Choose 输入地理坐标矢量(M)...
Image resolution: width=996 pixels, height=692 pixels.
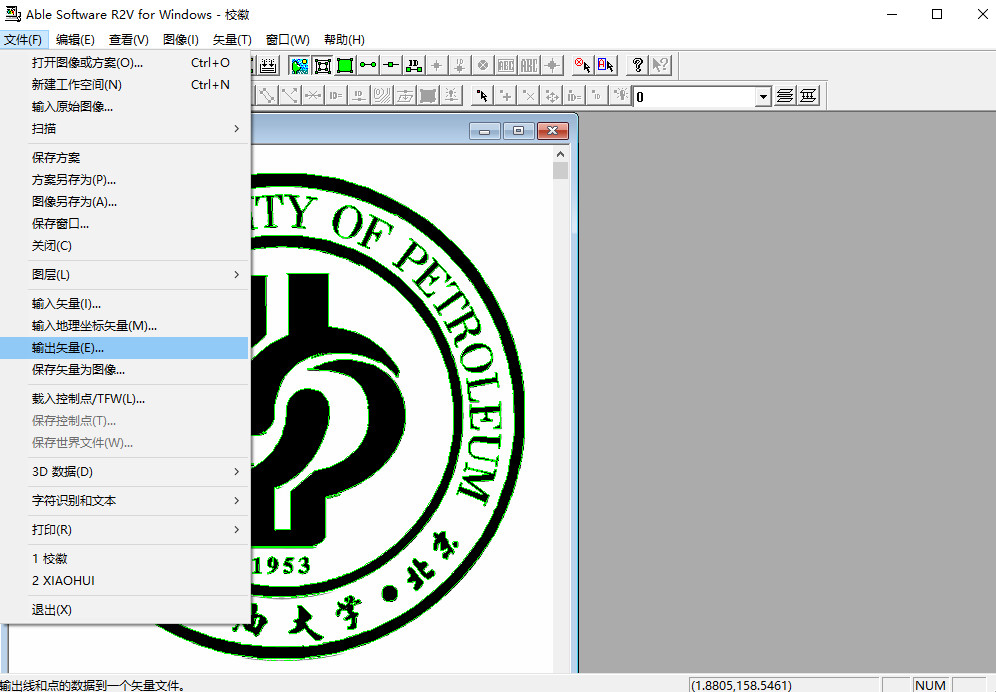125,326
